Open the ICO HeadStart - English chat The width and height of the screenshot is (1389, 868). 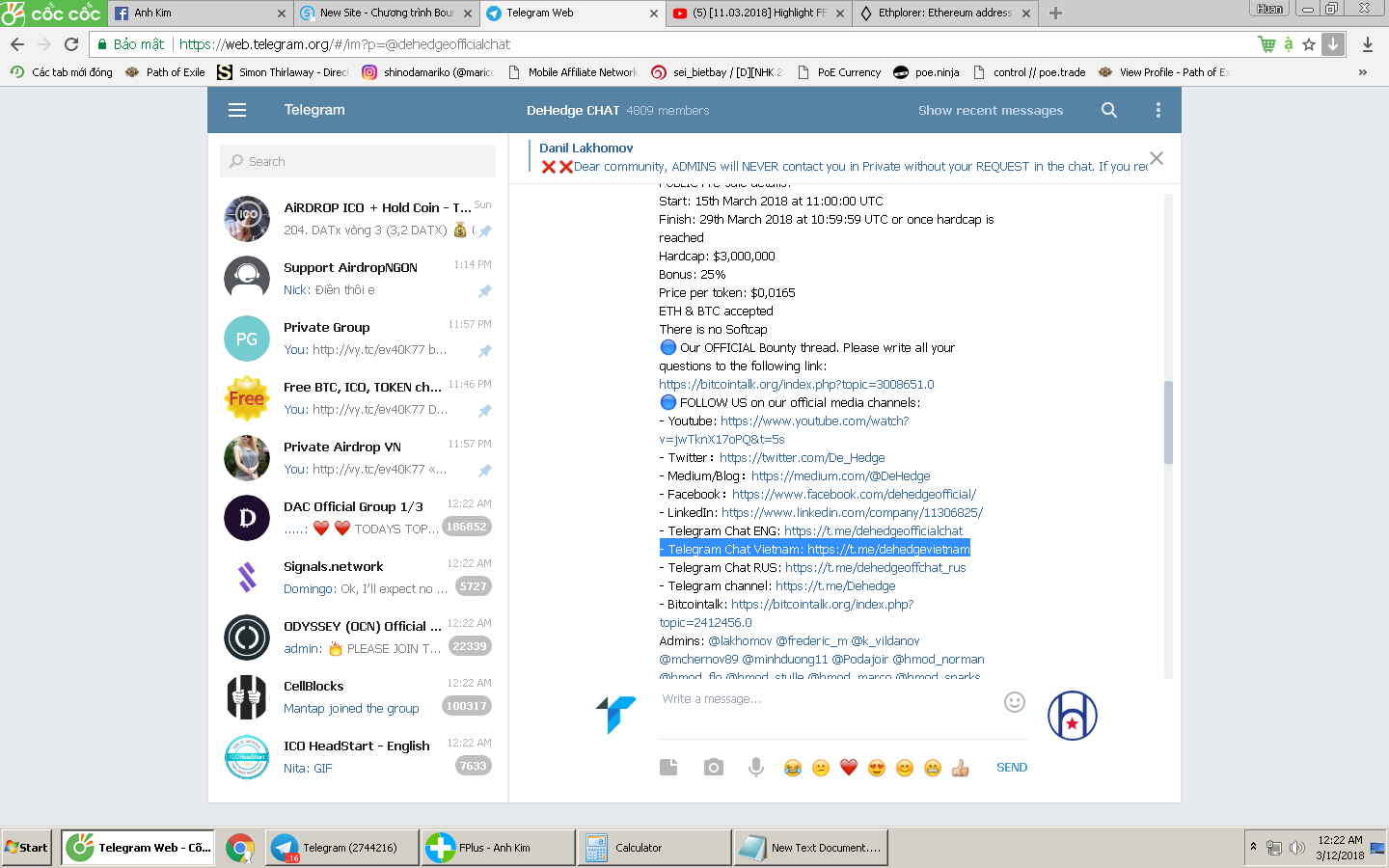358,757
